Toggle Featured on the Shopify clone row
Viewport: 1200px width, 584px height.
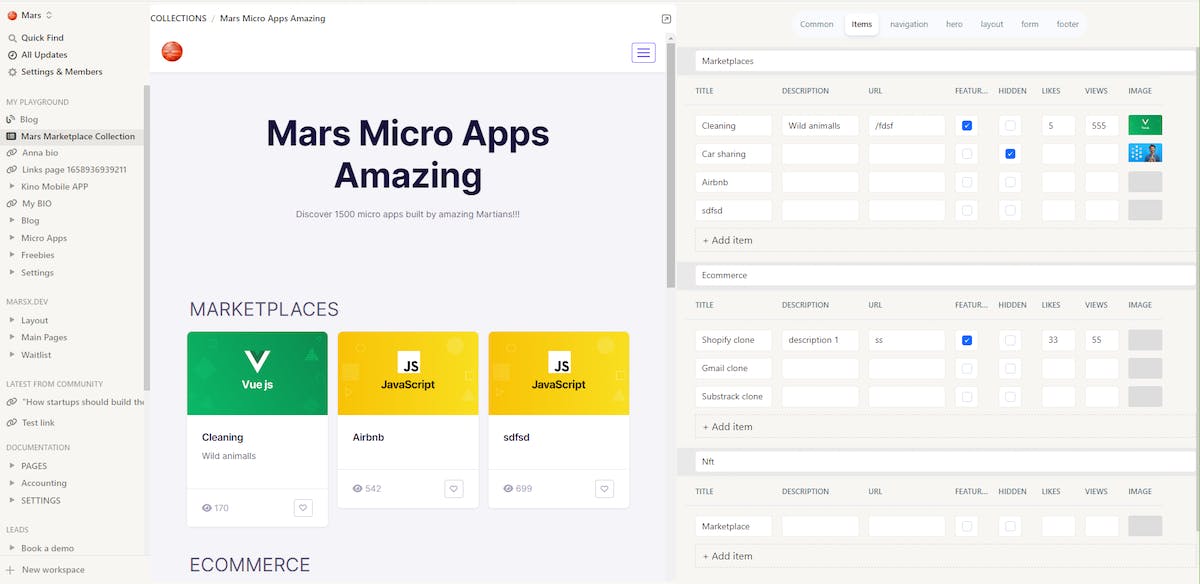tap(966, 340)
